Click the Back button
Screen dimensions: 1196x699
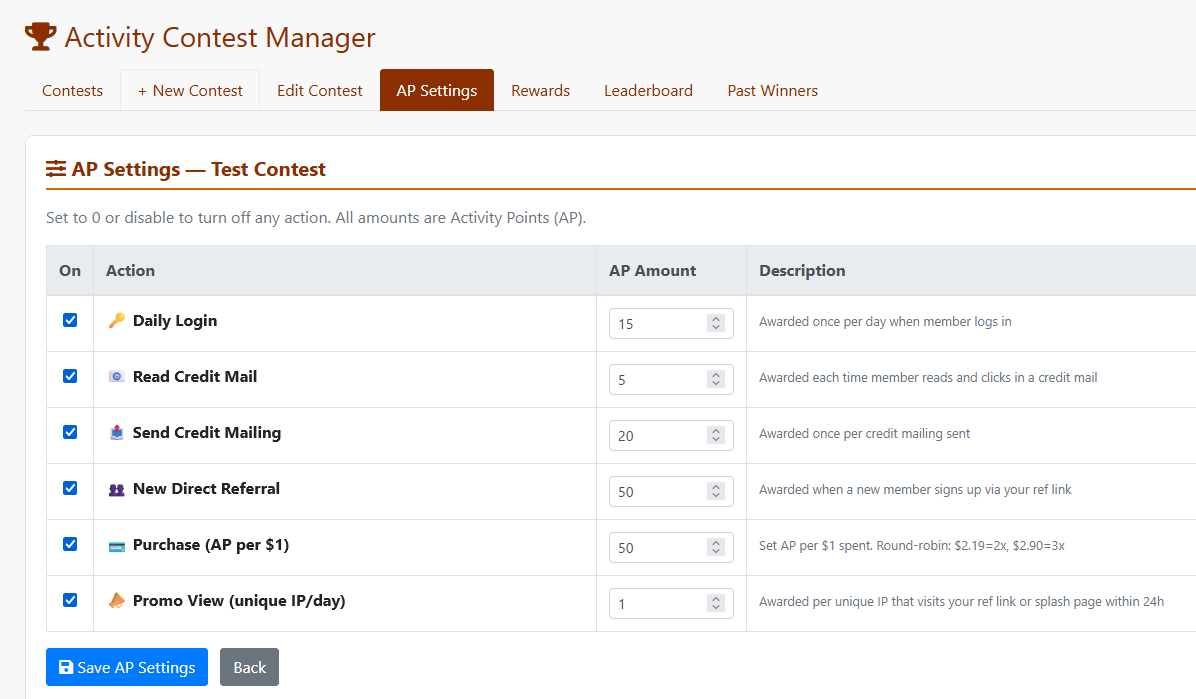(x=249, y=667)
